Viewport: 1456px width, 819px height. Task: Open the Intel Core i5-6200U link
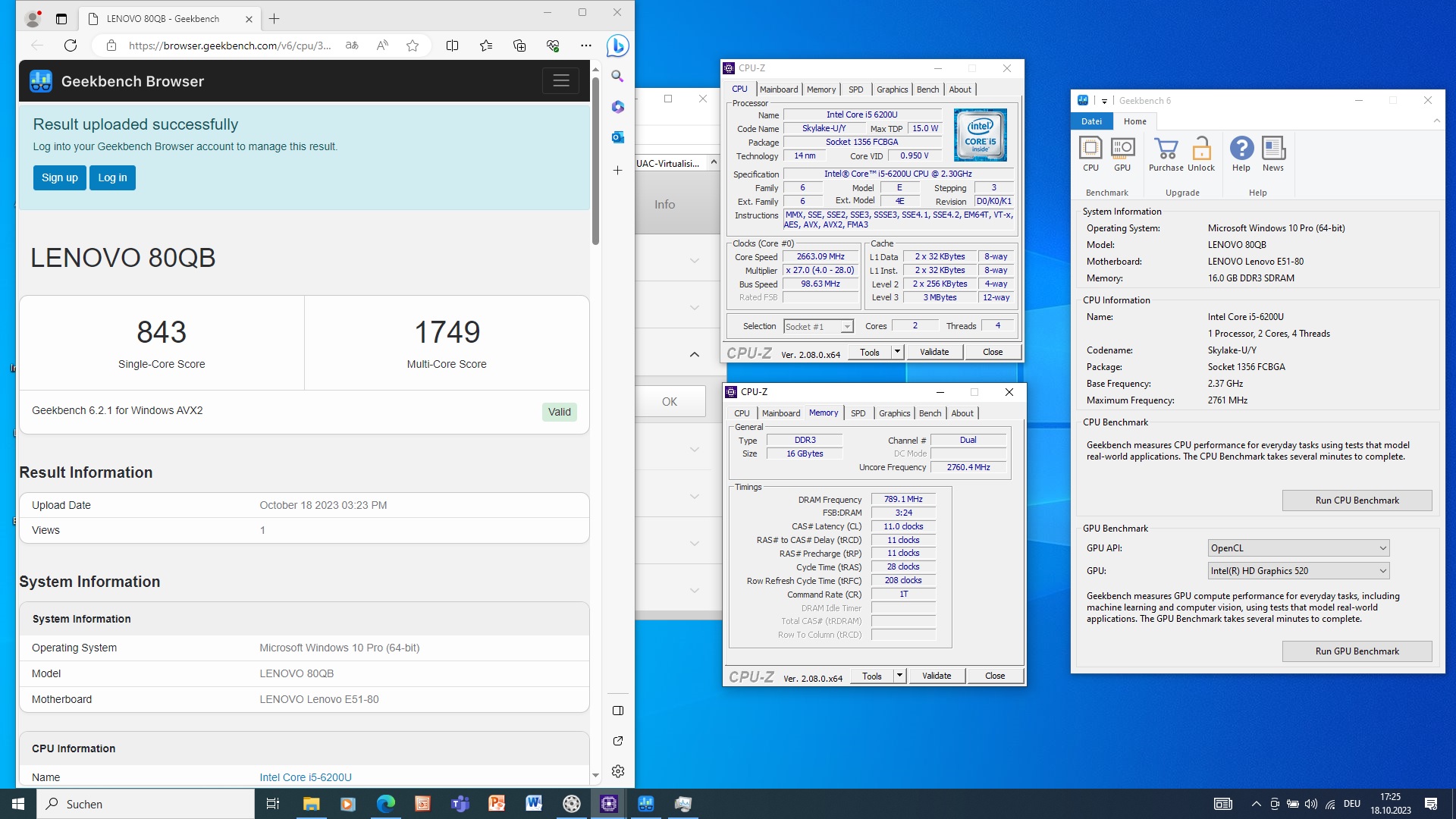pos(306,777)
